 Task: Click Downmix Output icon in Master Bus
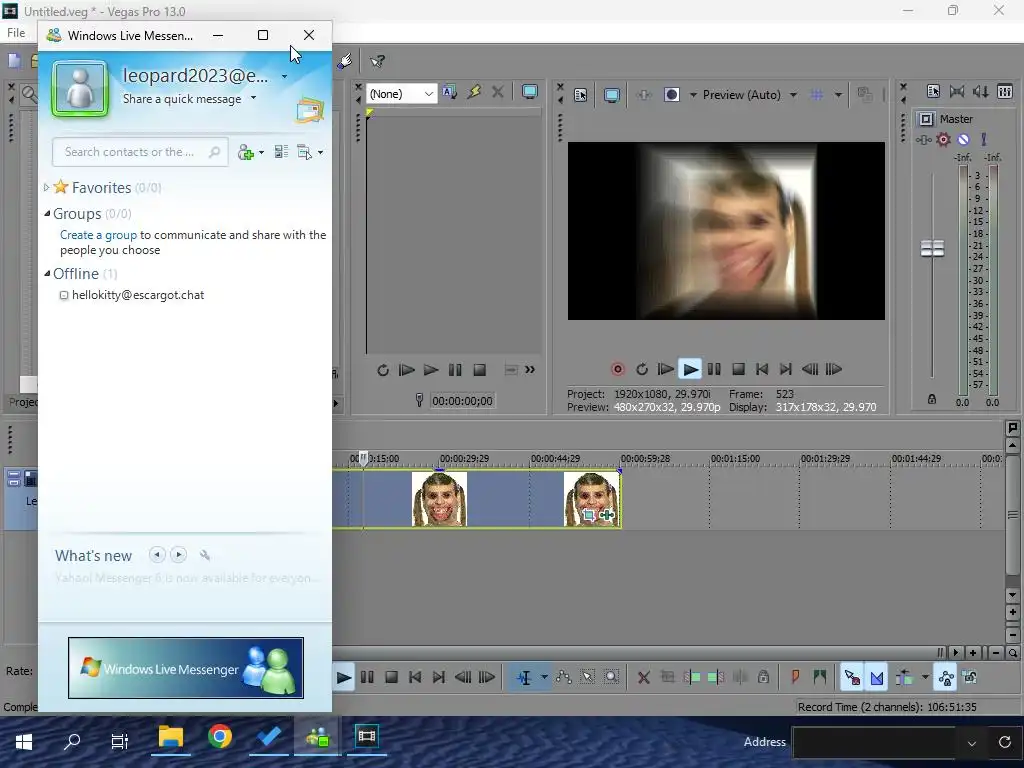point(957,91)
